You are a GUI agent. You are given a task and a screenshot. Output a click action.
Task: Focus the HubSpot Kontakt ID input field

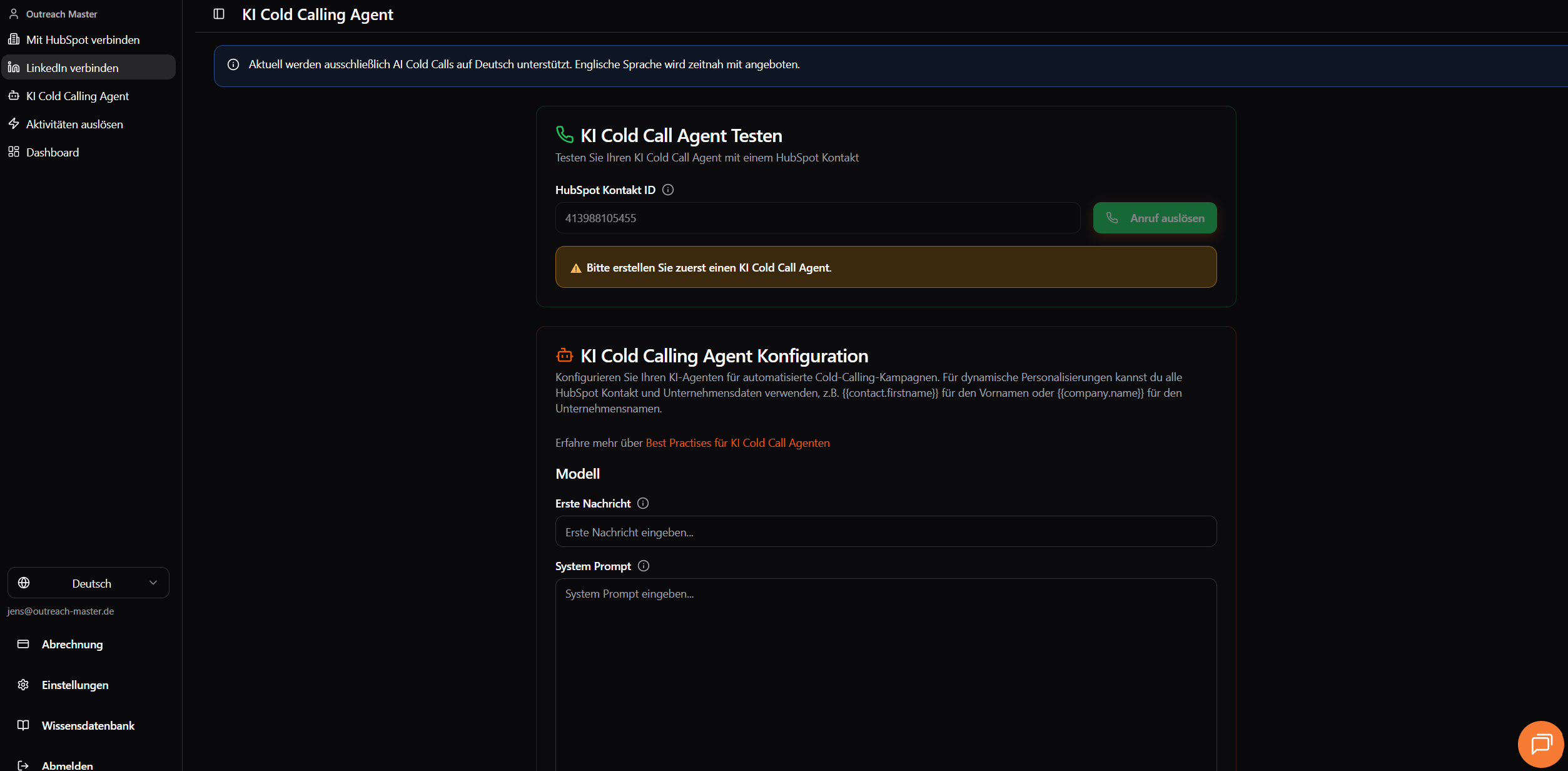pos(817,218)
